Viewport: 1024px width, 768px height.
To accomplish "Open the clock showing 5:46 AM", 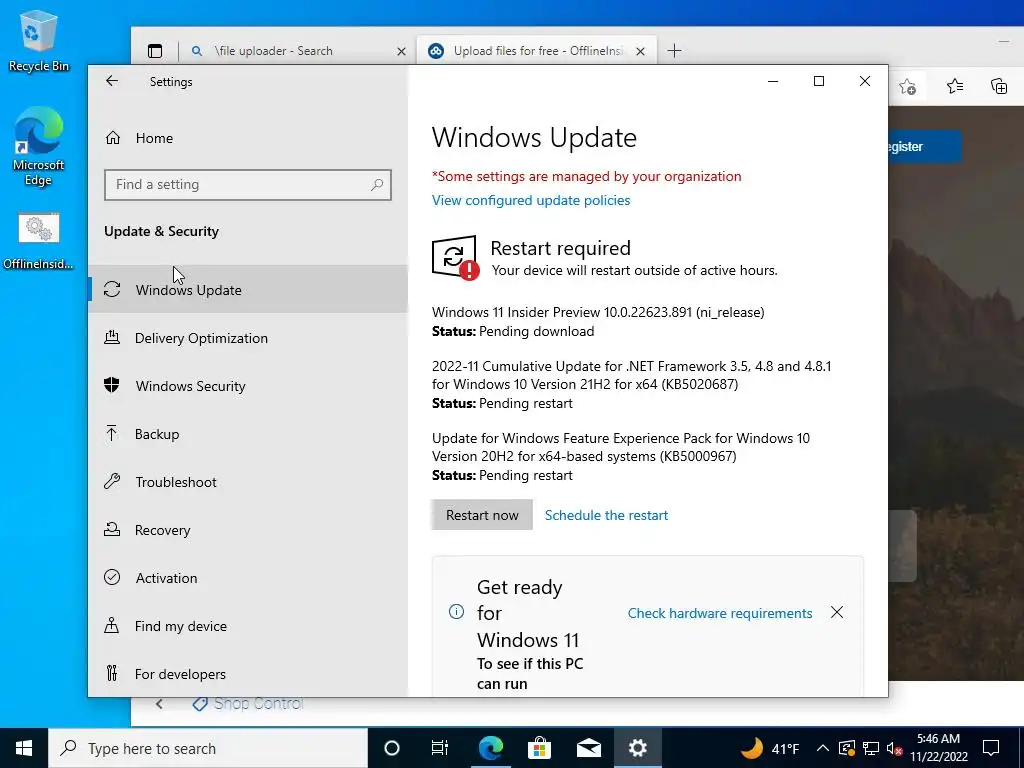I will (938, 748).
